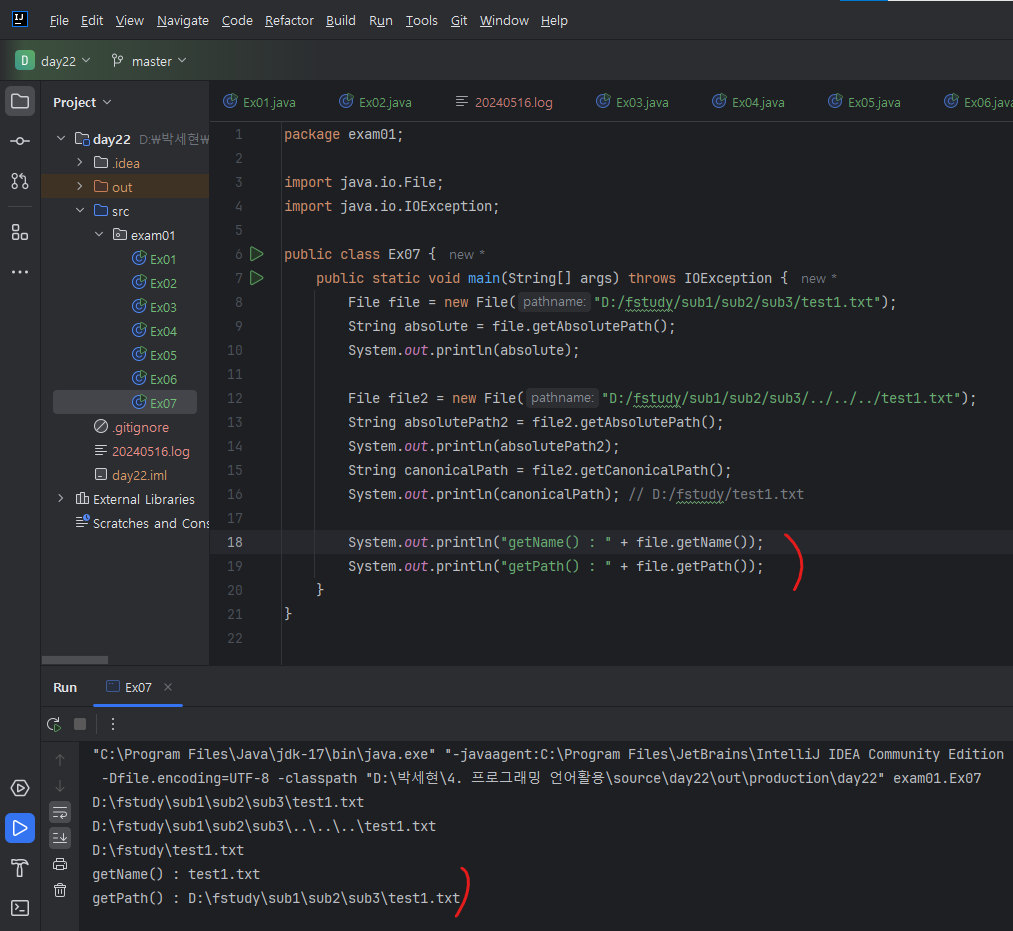Switch to the Ex03.java editor tab

click(632, 102)
